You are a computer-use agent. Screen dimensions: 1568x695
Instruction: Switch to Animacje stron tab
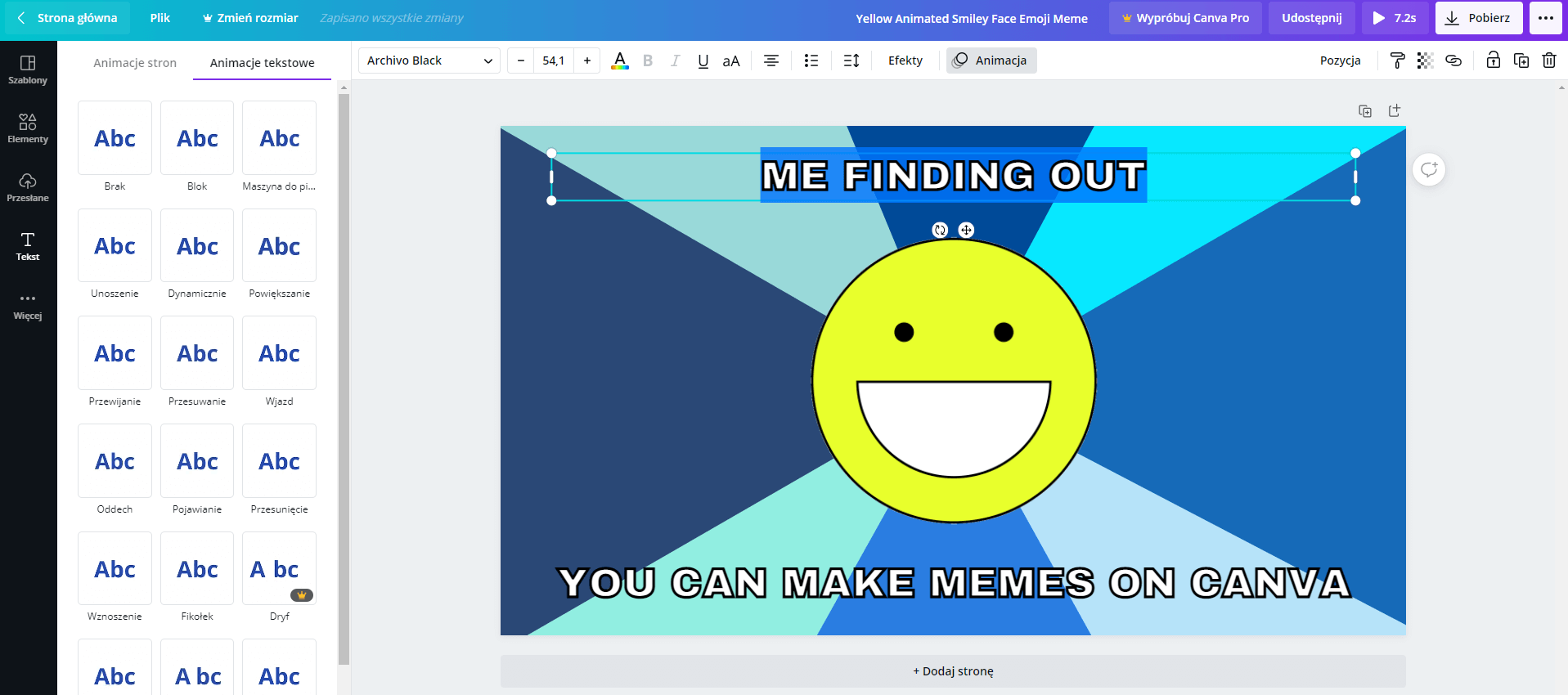tap(135, 63)
